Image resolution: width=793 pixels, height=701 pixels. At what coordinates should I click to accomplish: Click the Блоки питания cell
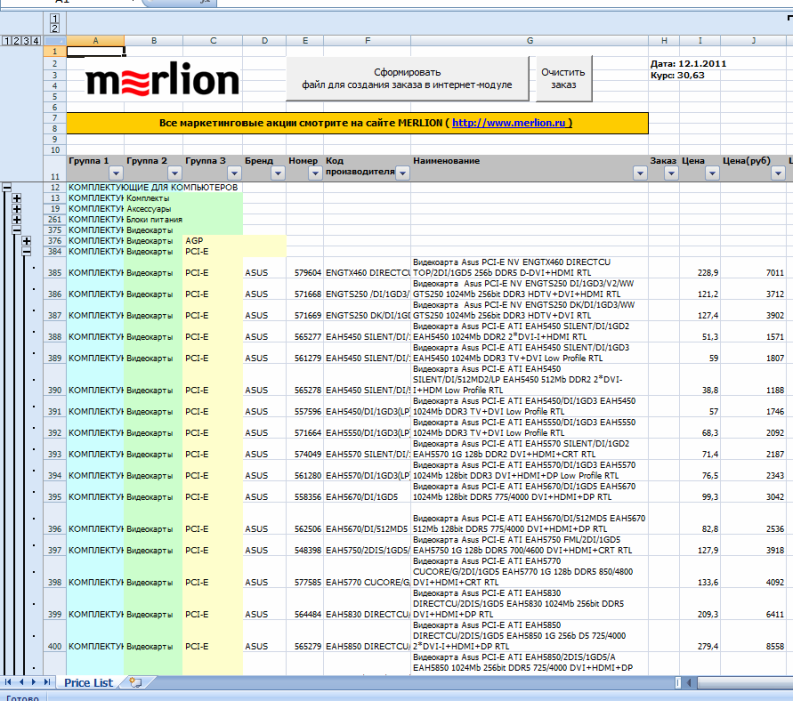[154, 220]
